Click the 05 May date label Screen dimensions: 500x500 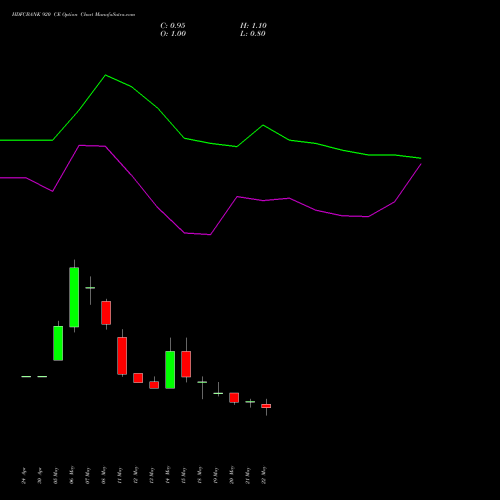[56, 475]
